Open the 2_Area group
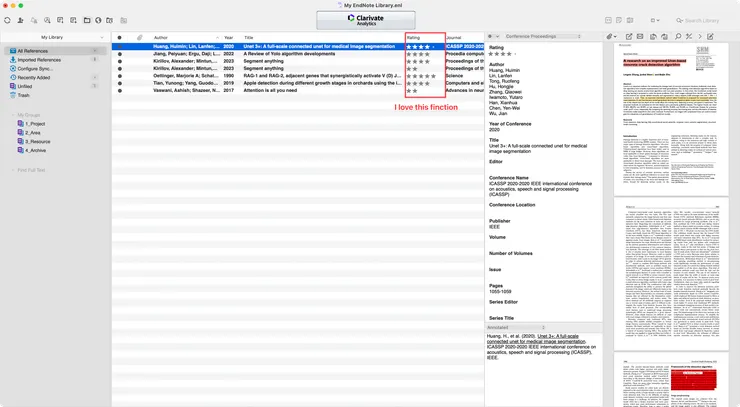 pos(33,133)
